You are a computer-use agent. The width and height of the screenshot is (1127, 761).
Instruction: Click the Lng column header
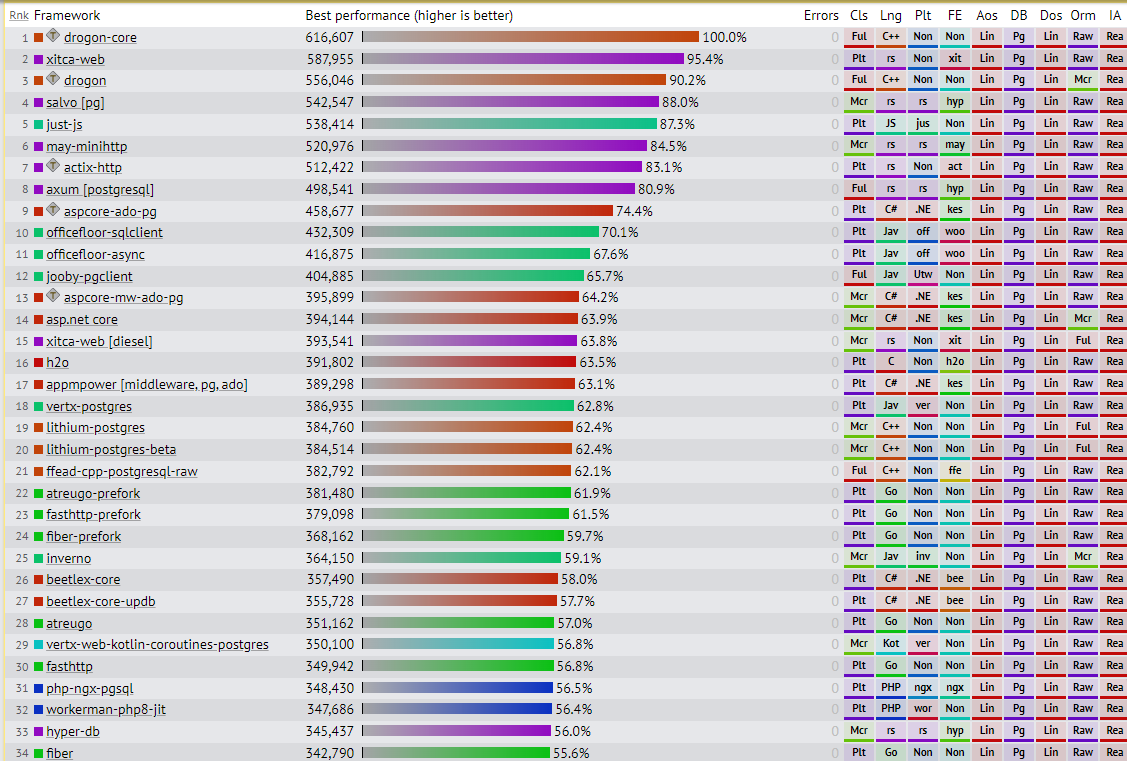click(890, 15)
